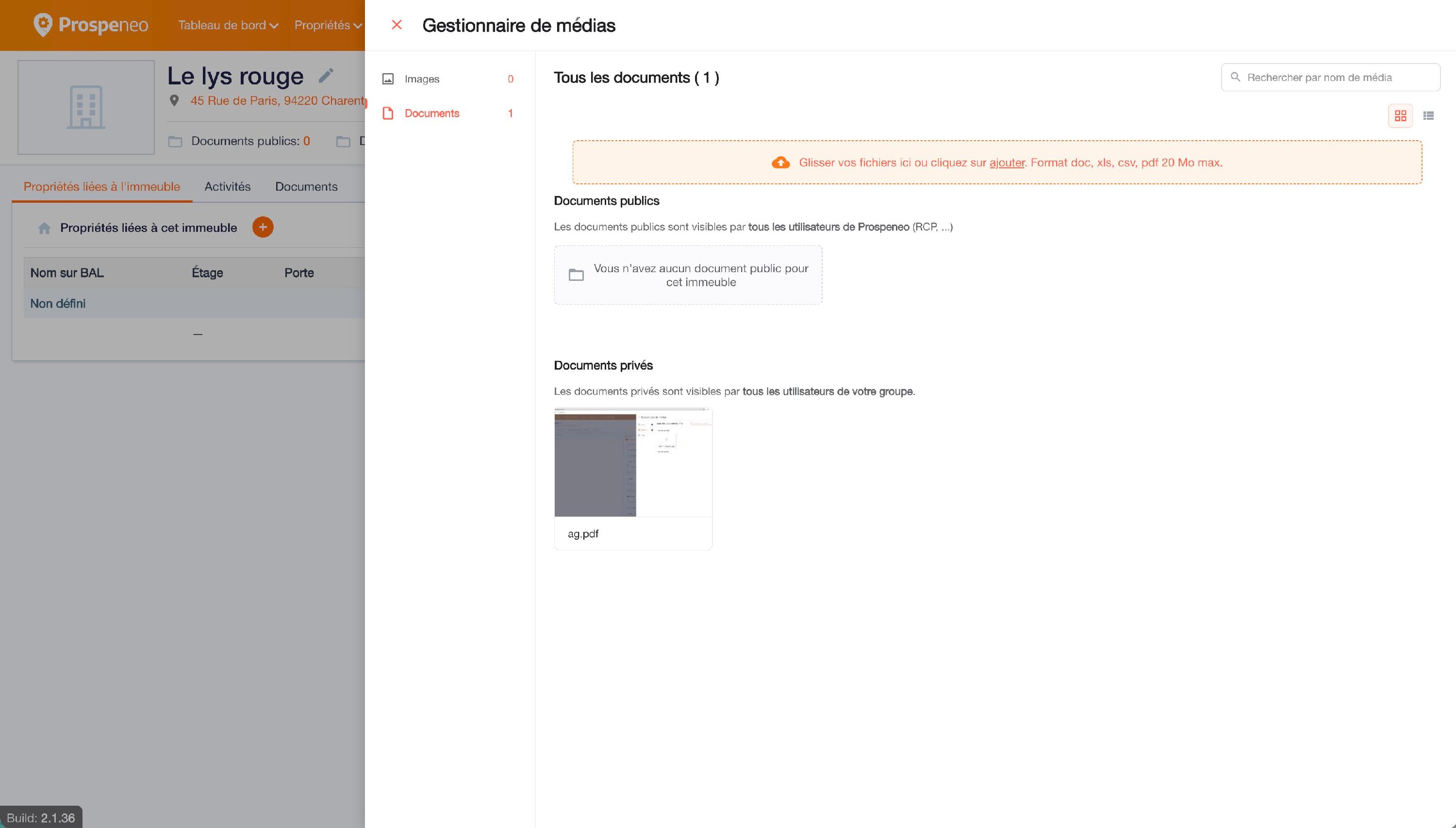Click the Documents publics: 0 counter
The width and height of the screenshot is (1456, 828).
click(x=250, y=141)
